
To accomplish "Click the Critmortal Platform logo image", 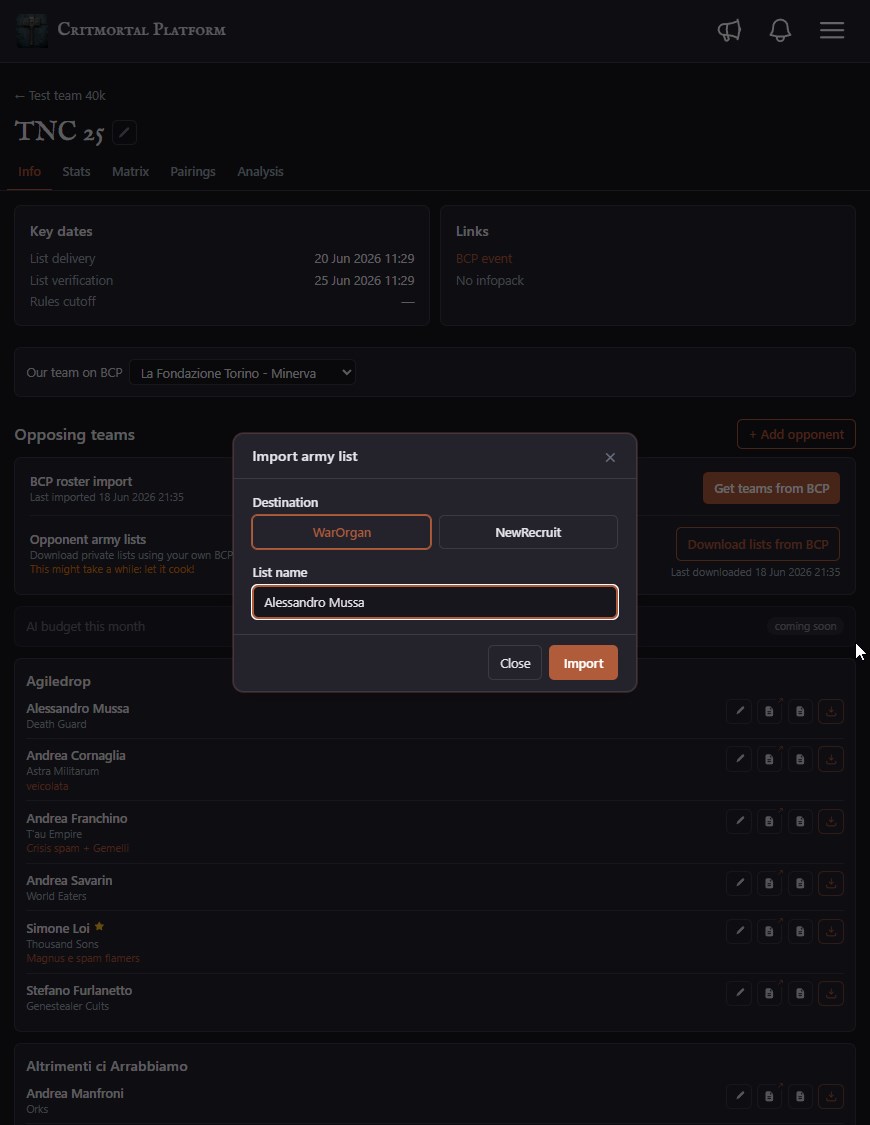I will click(32, 30).
